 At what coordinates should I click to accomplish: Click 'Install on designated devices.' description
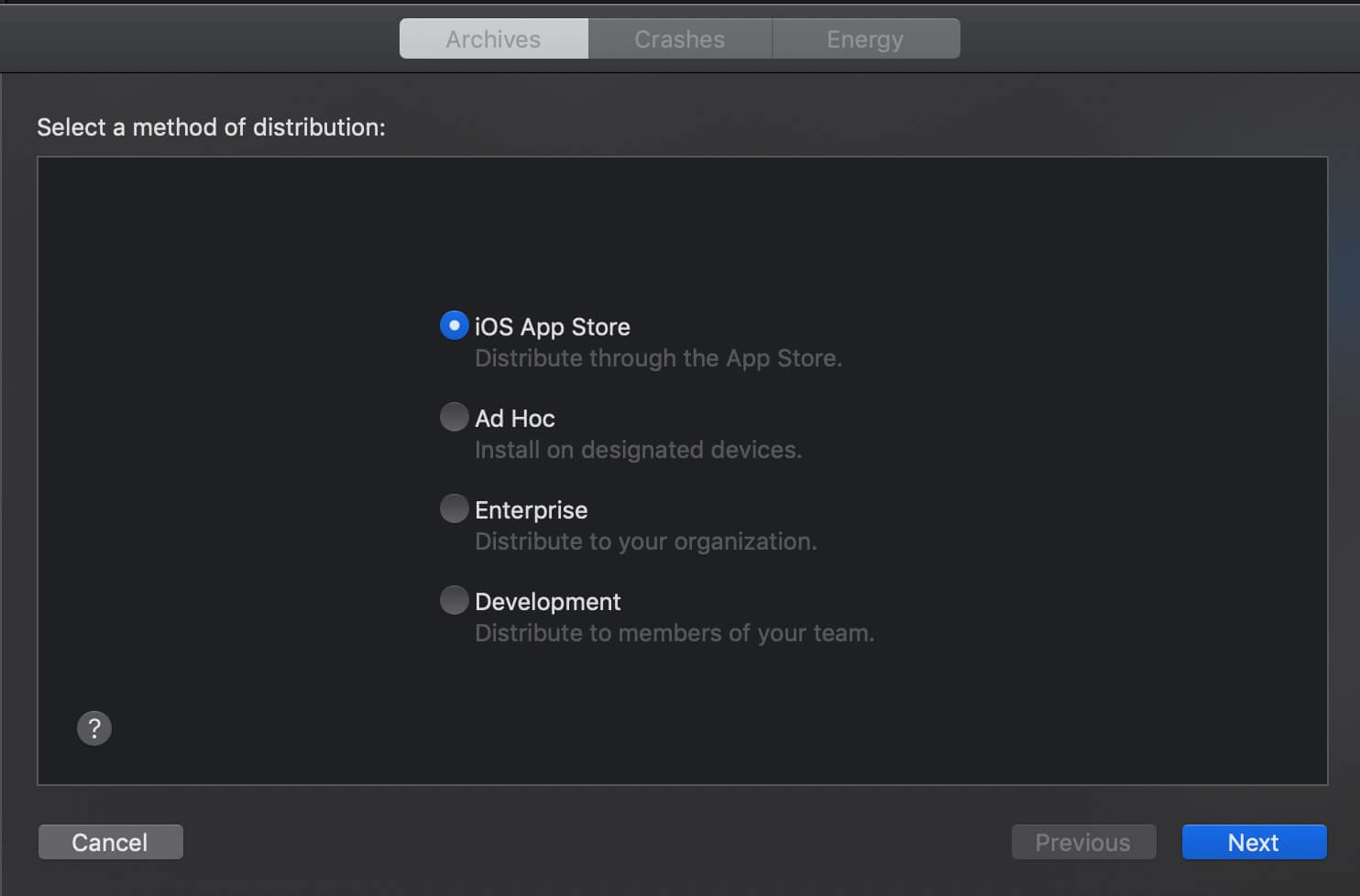(638, 450)
